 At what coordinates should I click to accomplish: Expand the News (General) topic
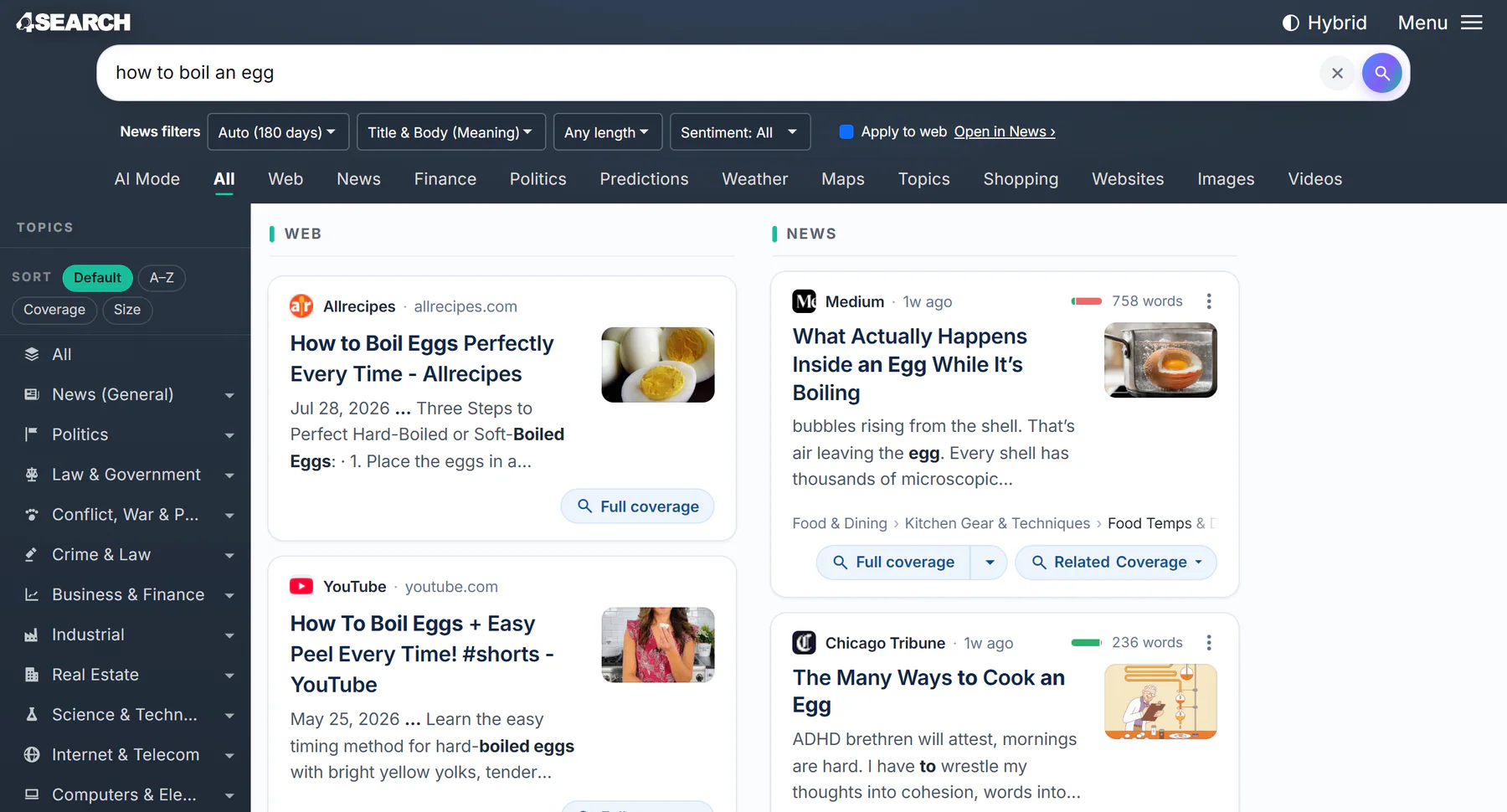point(229,395)
